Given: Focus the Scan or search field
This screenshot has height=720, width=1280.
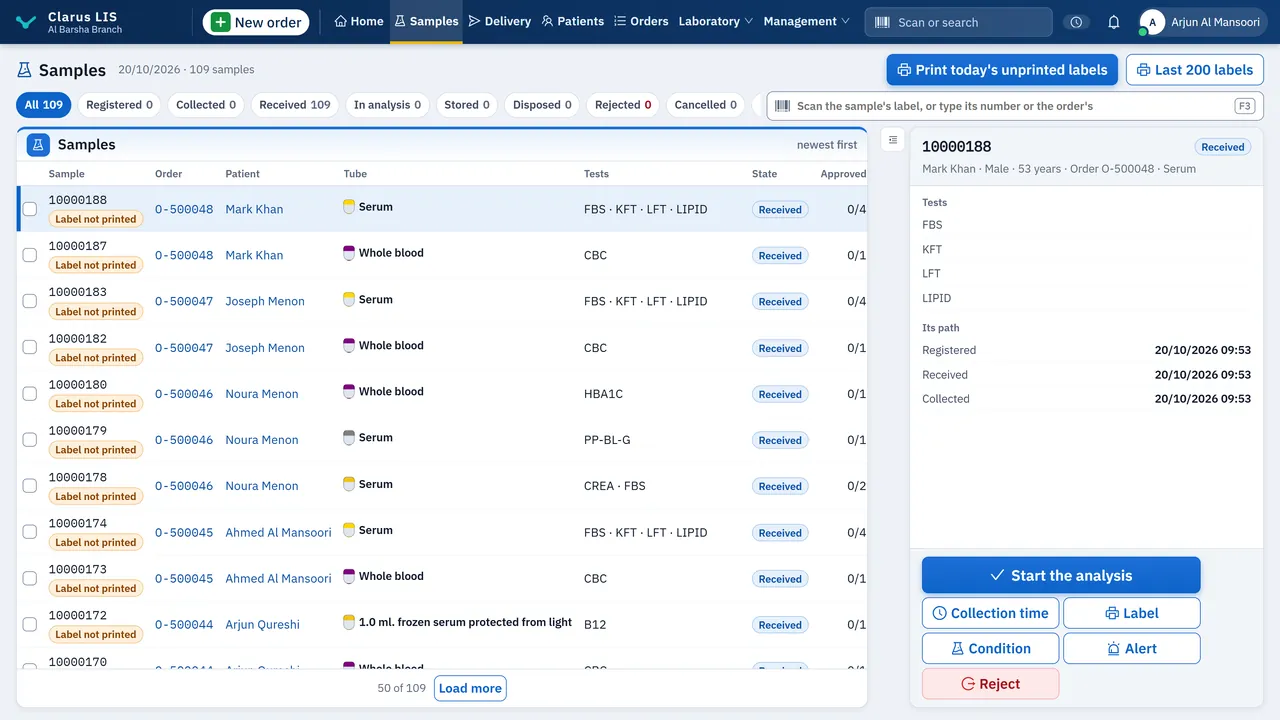Looking at the screenshot, I should click(959, 22).
